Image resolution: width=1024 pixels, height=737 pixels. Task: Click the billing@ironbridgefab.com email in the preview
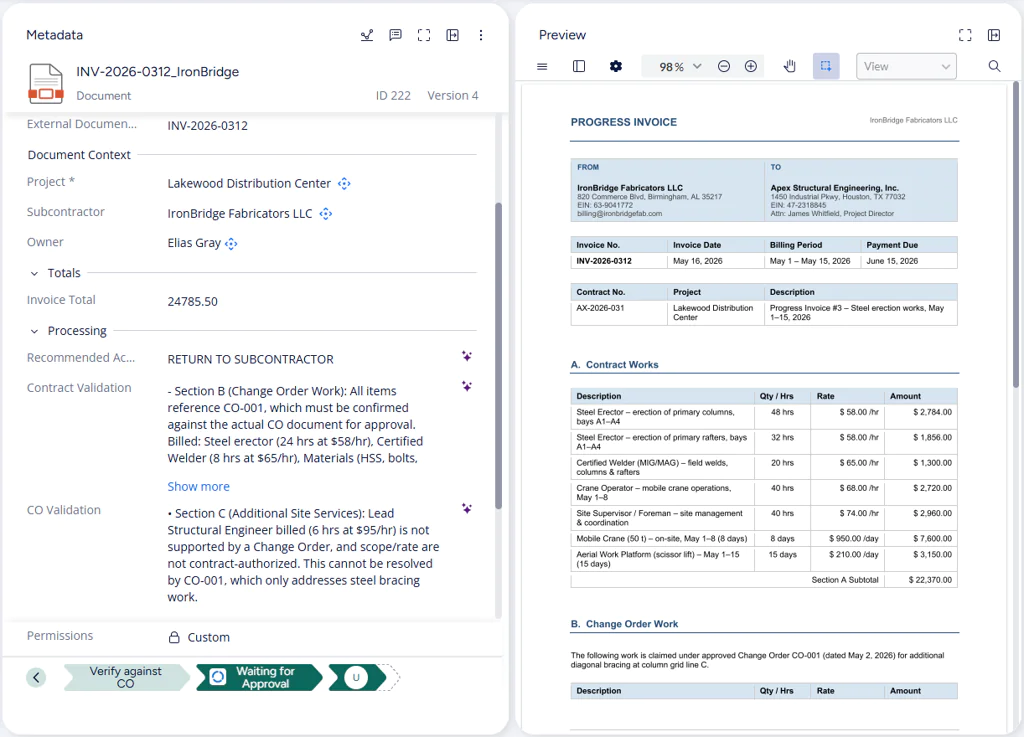pyautogui.click(x=619, y=213)
